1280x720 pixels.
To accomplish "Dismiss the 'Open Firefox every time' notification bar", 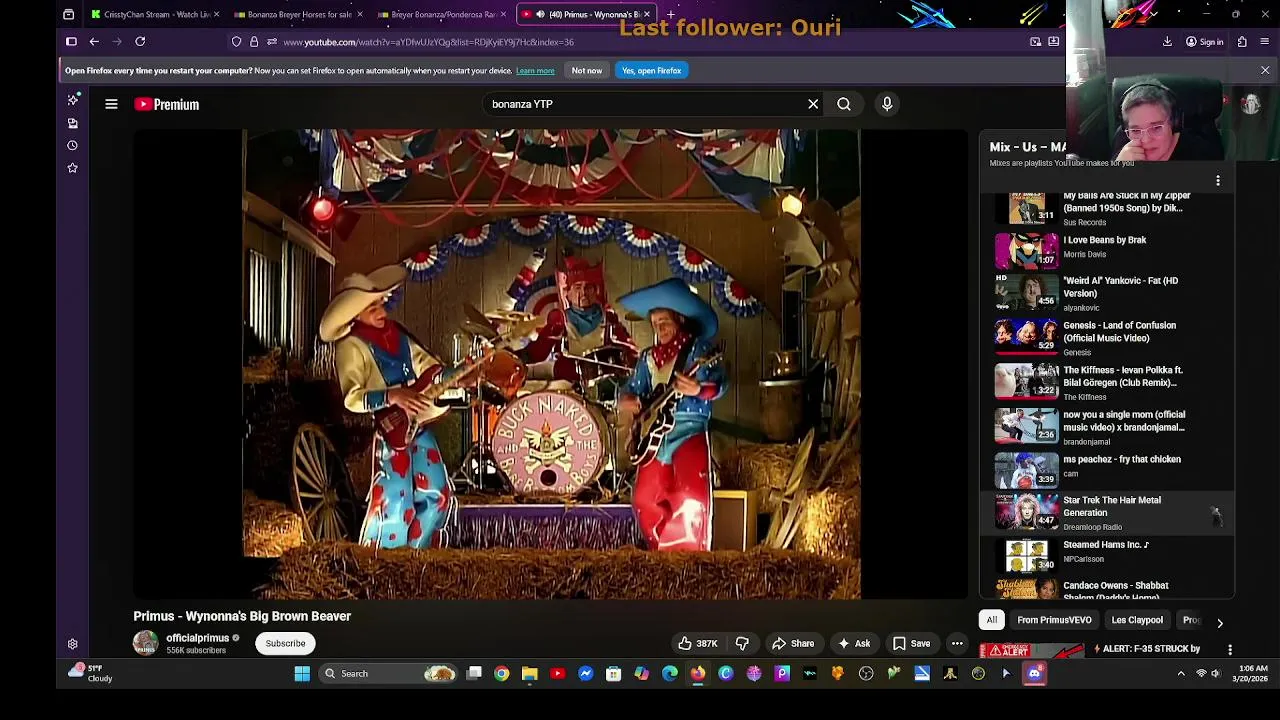I will point(1265,71).
